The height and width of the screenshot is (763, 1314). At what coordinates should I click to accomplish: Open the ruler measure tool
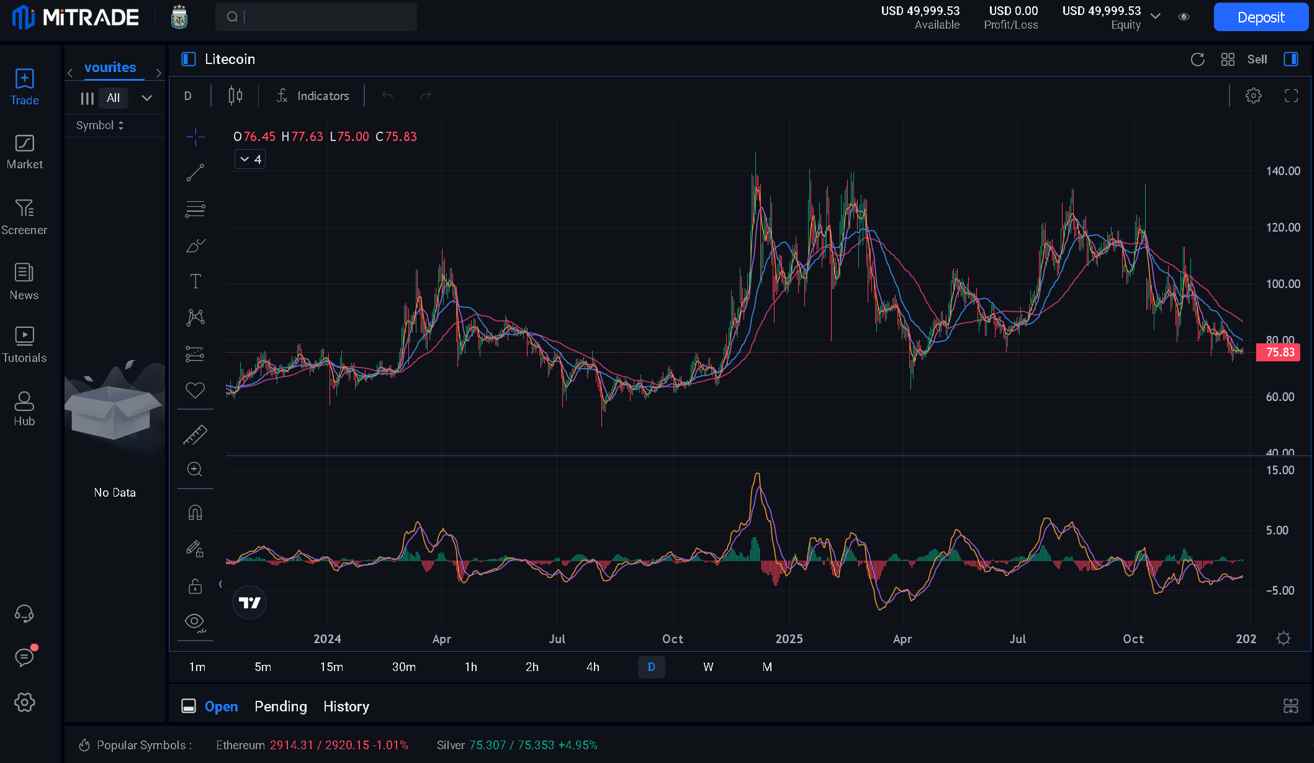pos(195,434)
